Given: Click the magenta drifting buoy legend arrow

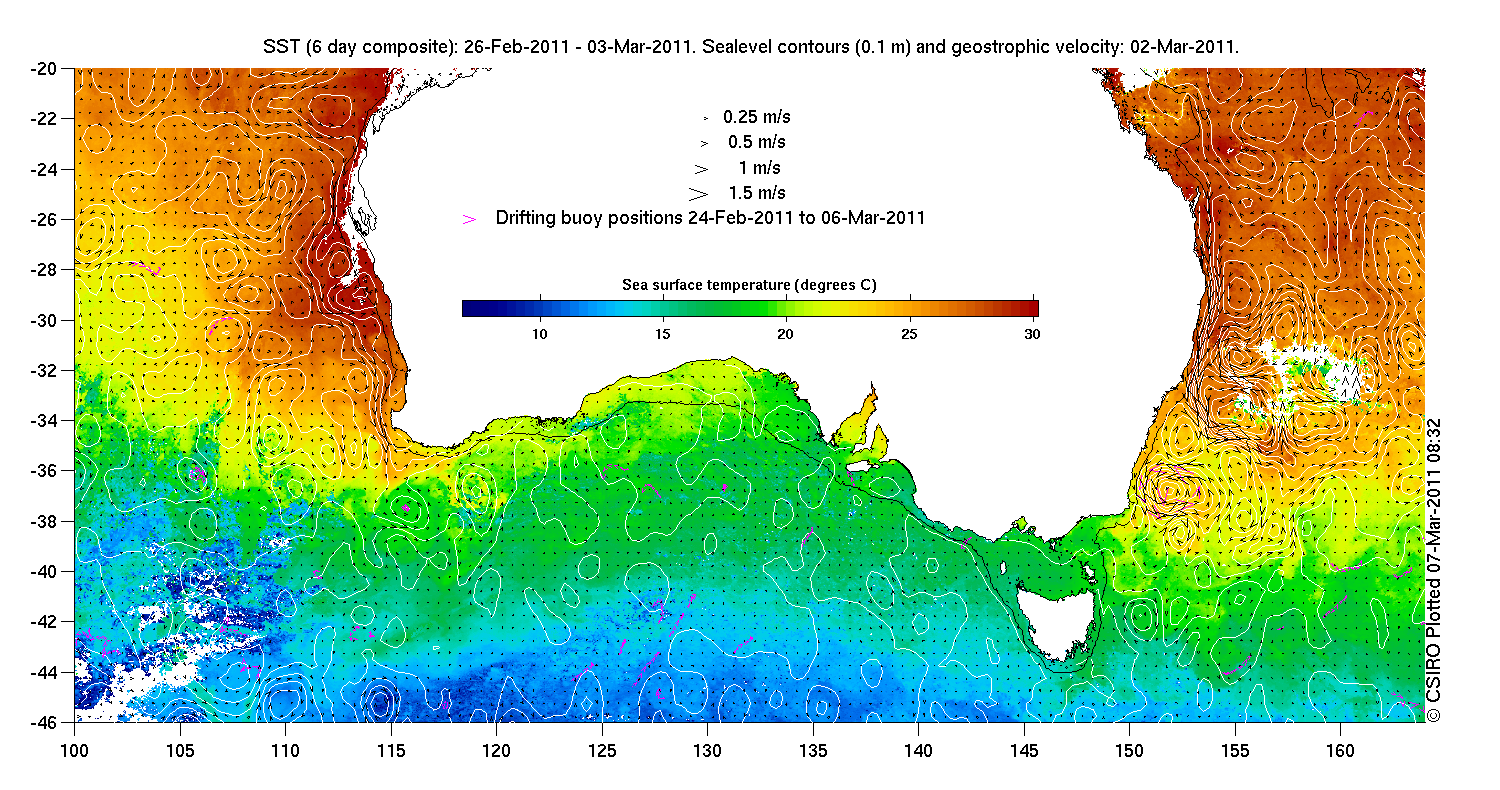Looking at the screenshot, I should click(470, 218).
